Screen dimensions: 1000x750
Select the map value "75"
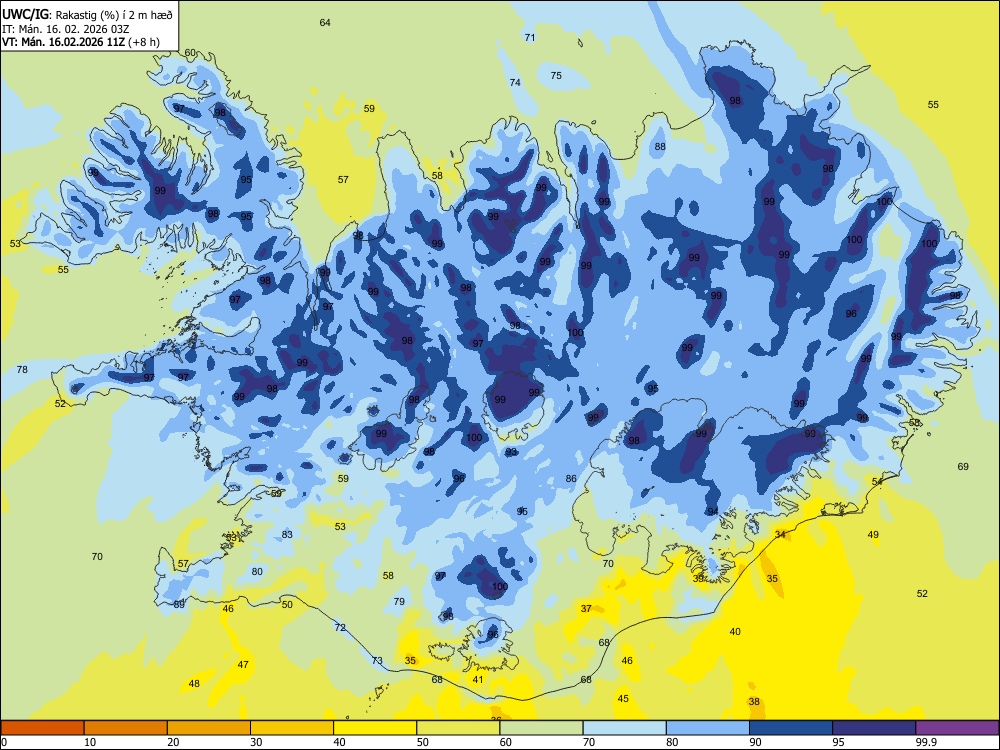click(x=556, y=76)
